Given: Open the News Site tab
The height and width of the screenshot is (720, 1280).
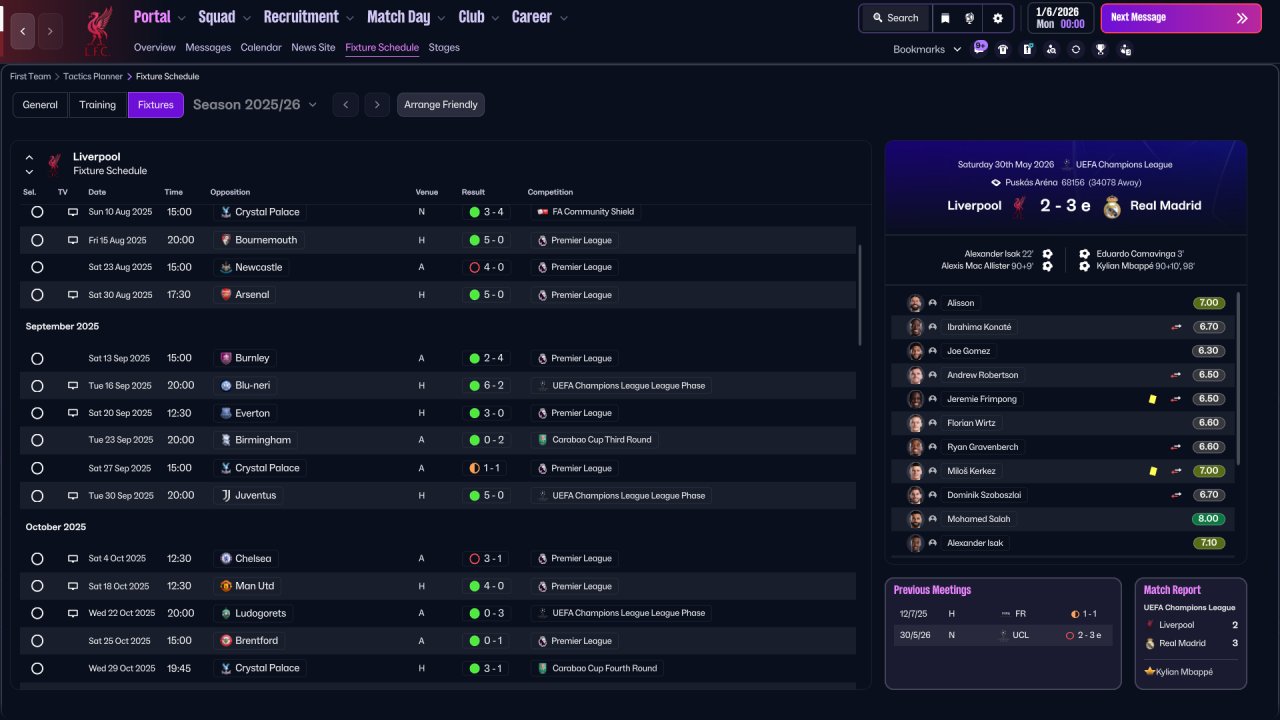Looking at the screenshot, I should pos(313,47).
